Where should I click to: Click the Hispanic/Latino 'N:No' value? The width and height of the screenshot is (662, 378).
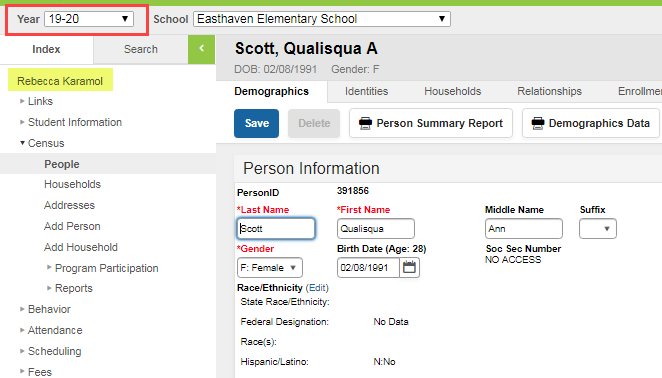[x=384, y=362]
